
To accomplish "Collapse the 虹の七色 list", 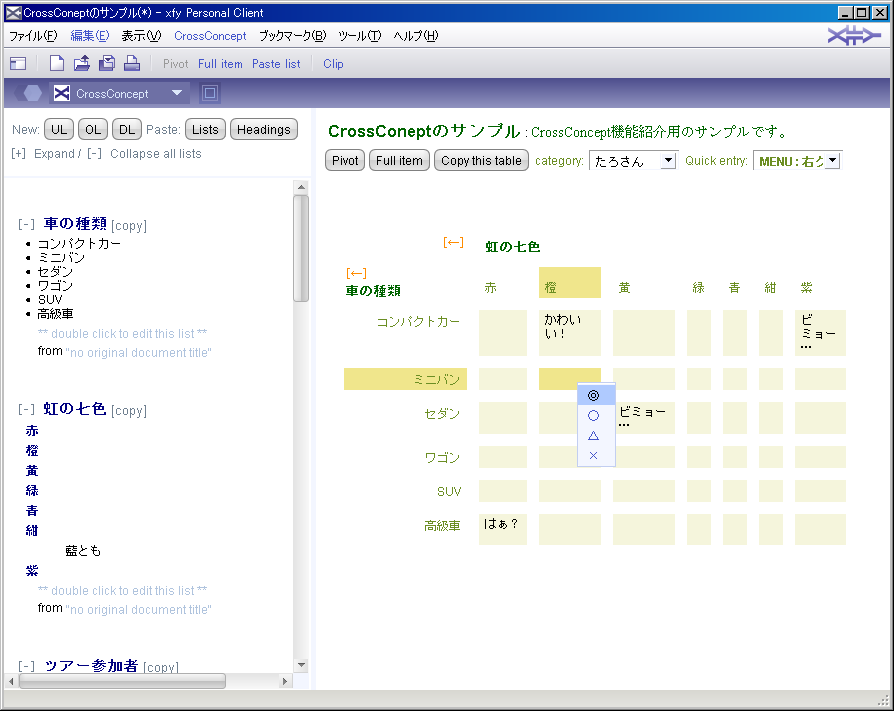I will click(26, 409).
